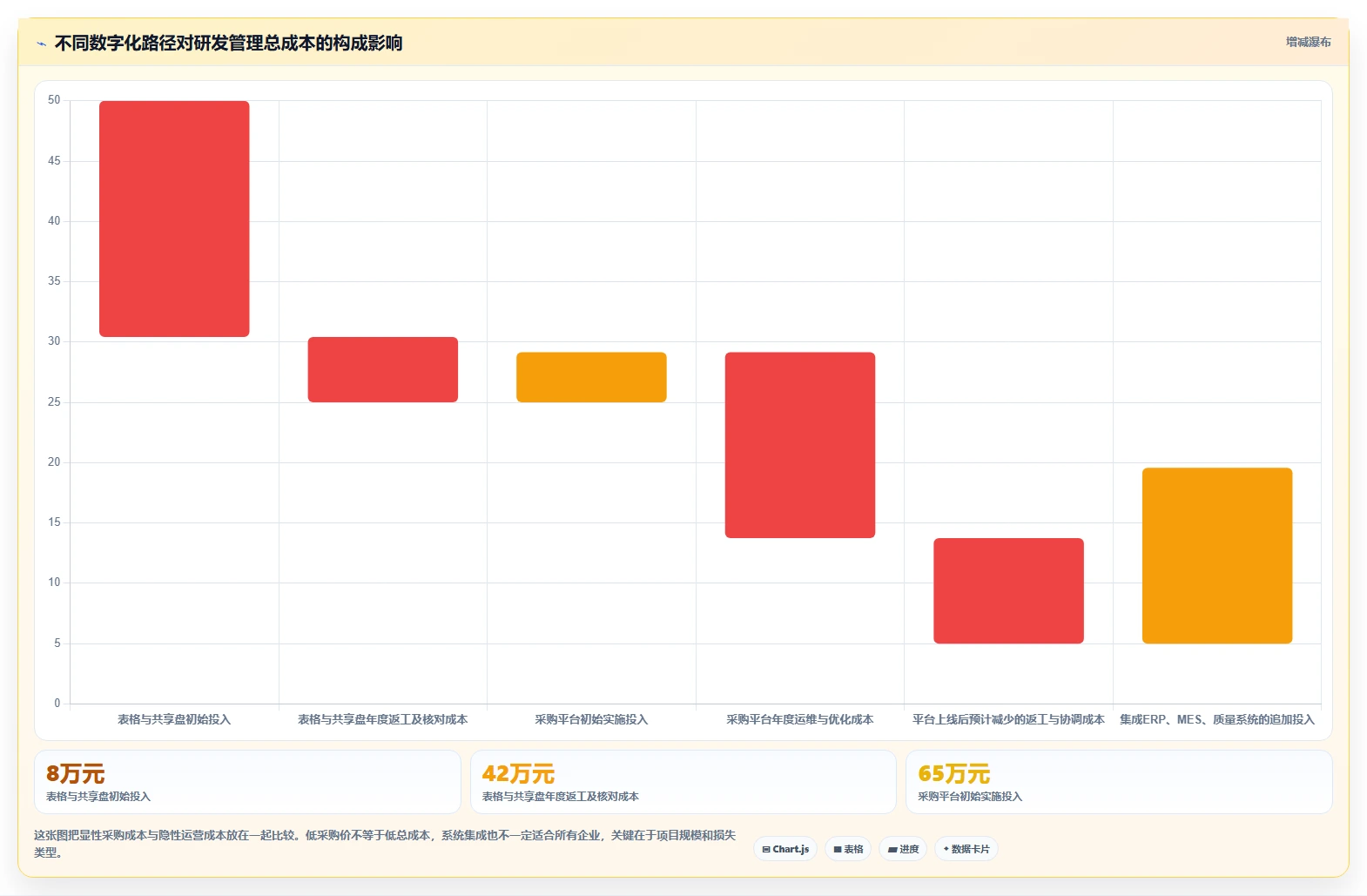1367x896 pixels.
Task: Click the 增减瀑布 label in header
Action: click(1308, 42)
